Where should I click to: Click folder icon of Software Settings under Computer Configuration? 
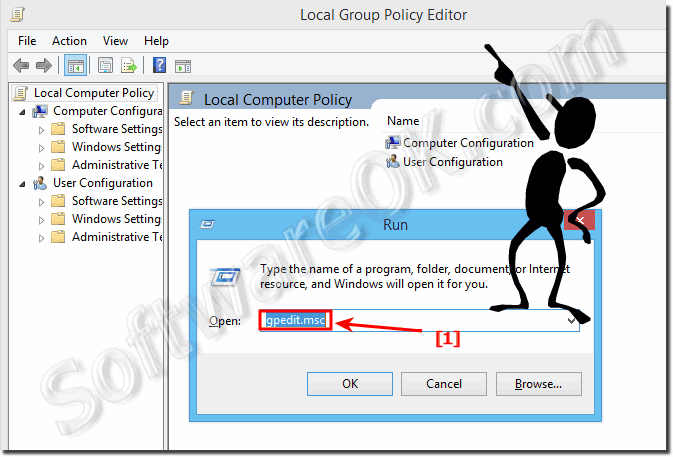point(58,129)
